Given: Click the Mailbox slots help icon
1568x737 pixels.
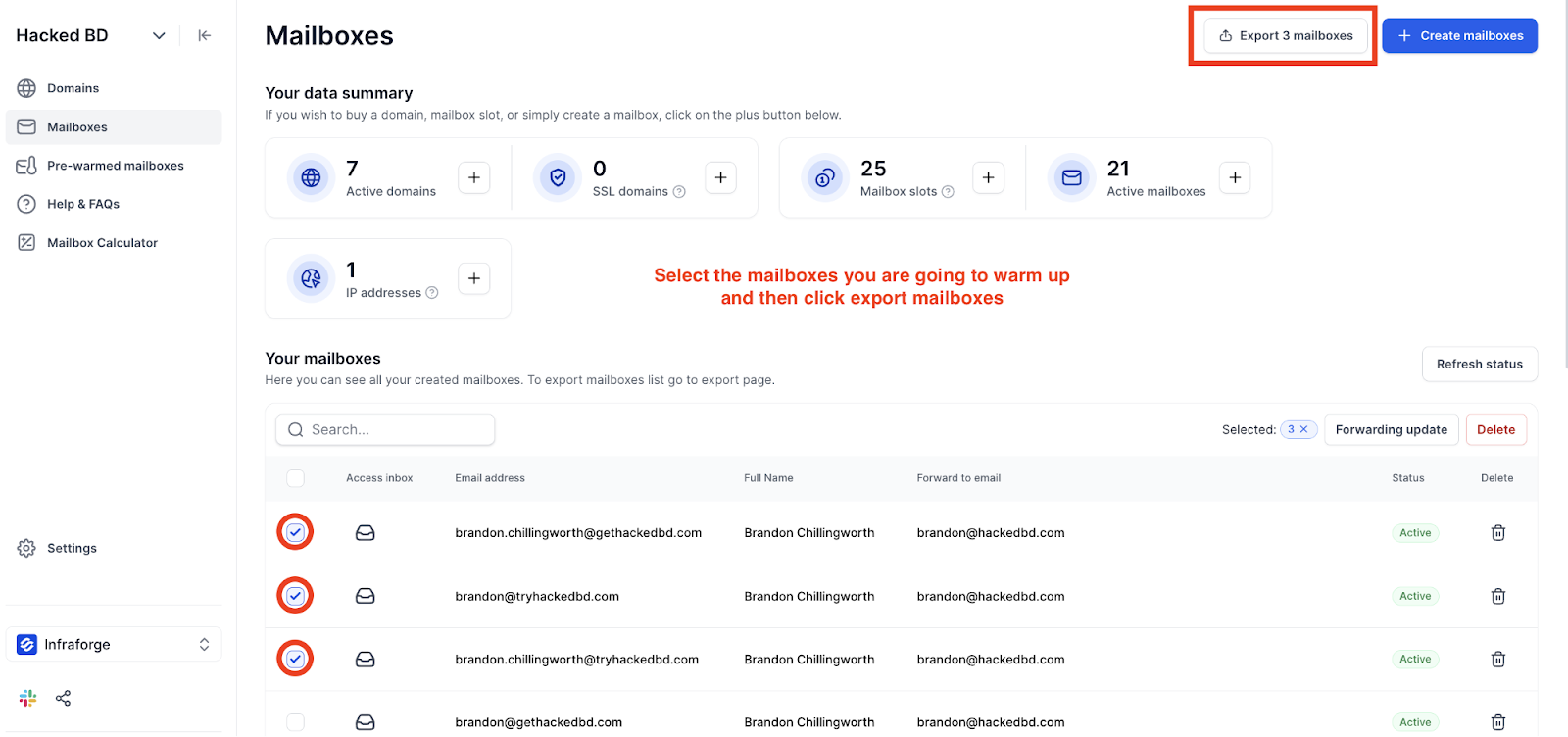Looking at the screenshot, I should coord(948,192).
